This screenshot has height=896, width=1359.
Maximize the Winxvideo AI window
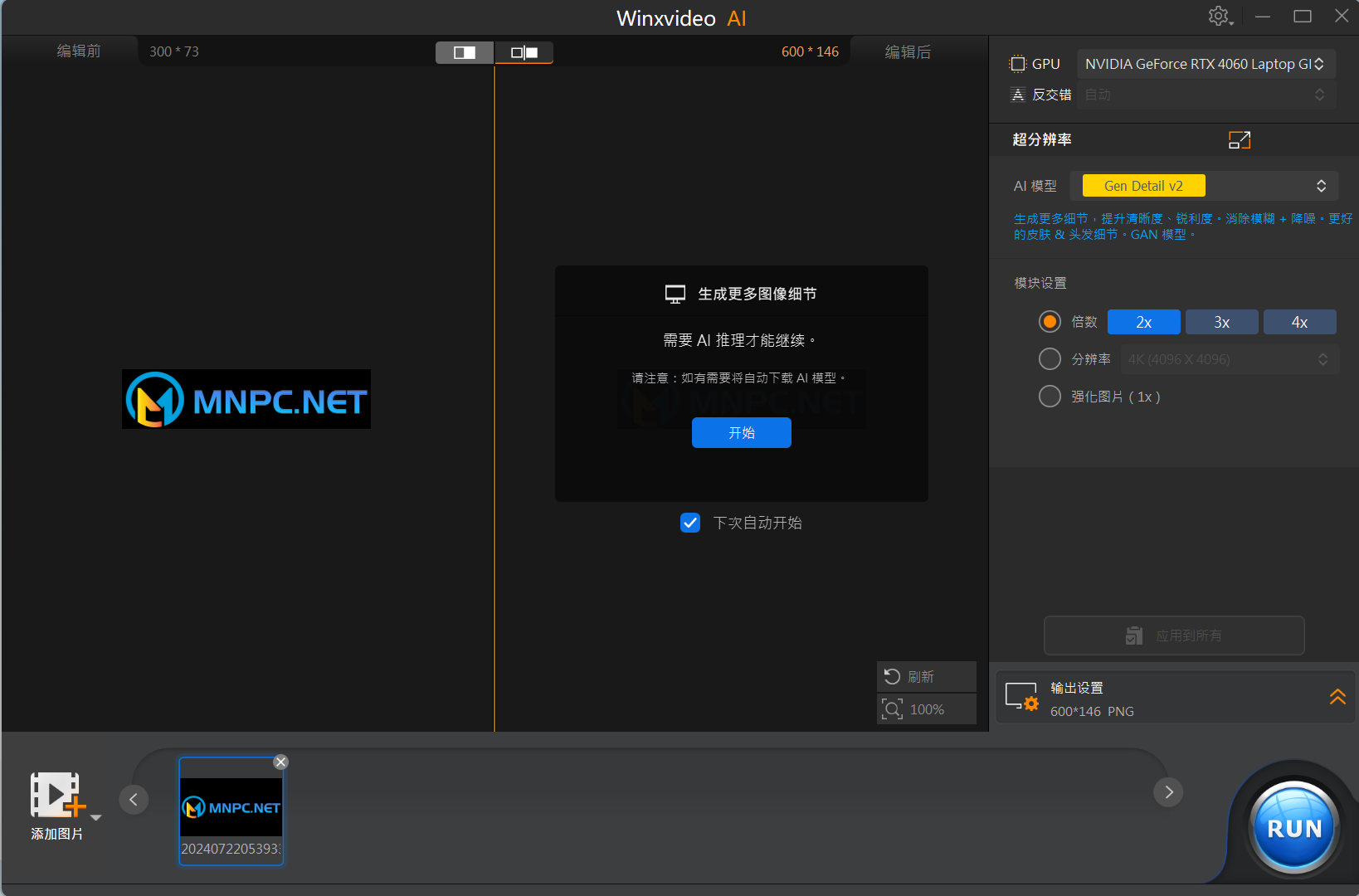point(1303,17)
